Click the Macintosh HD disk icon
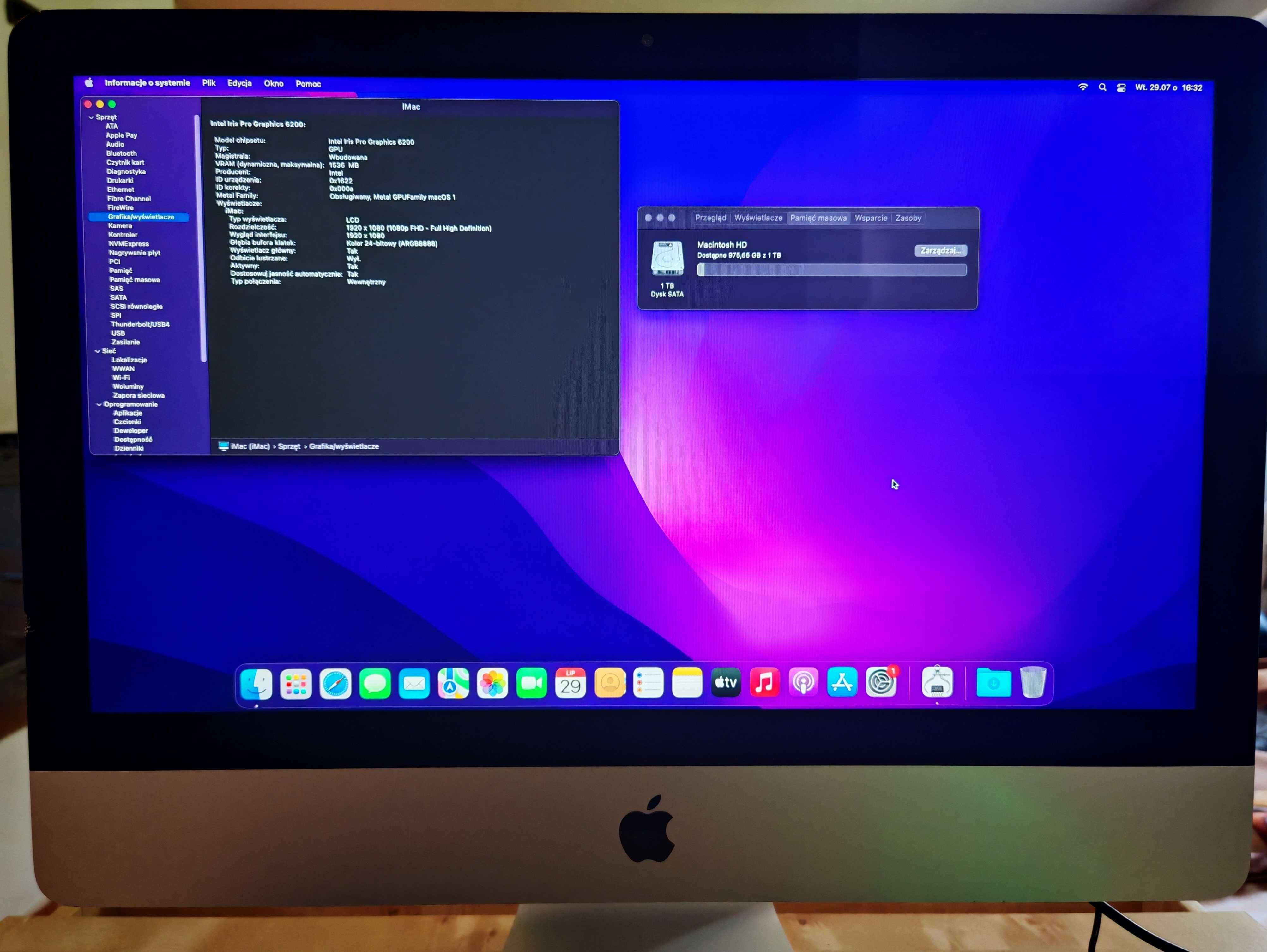The height and width of the screenshot is (952, 1267). coord(667,258)
